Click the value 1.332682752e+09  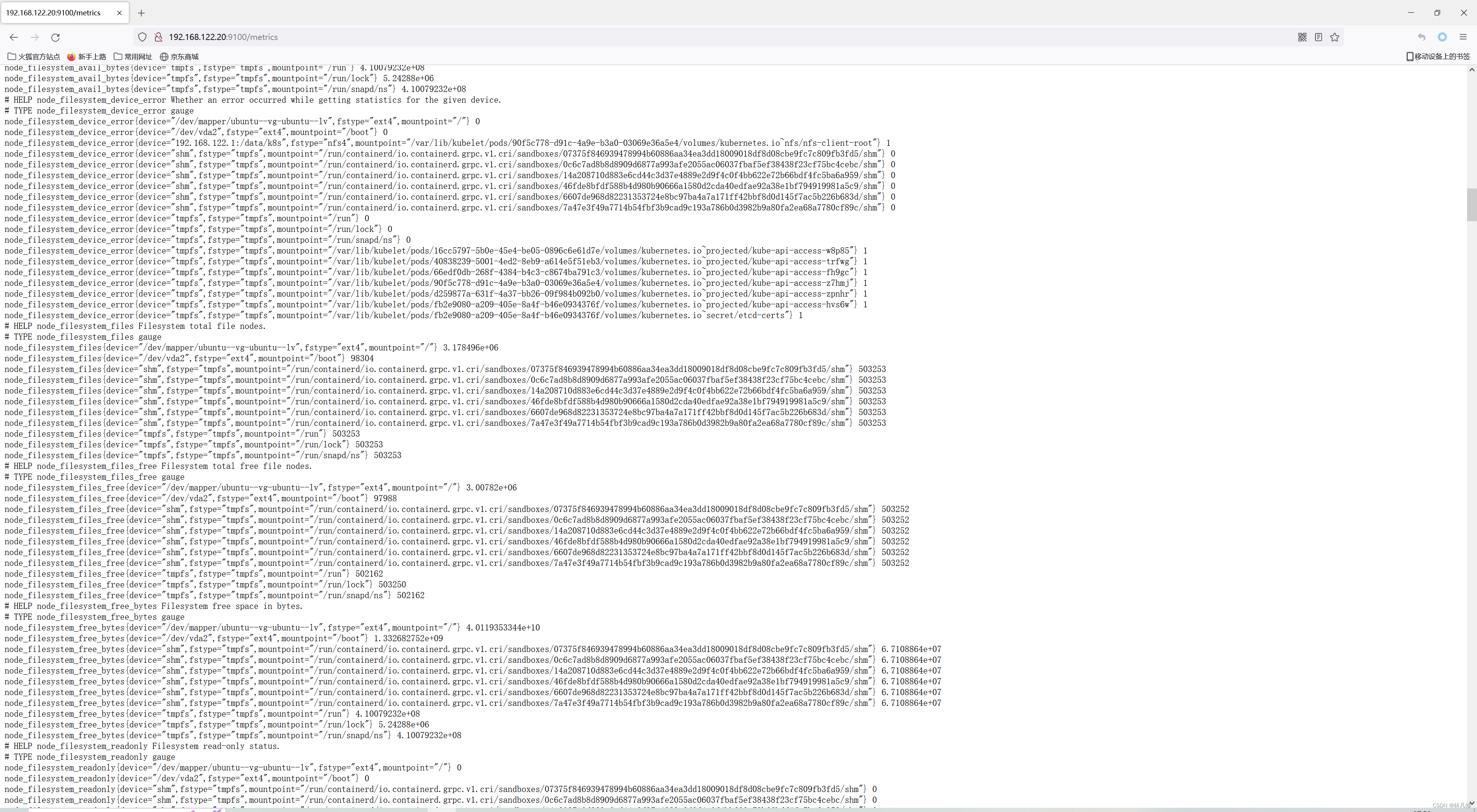pos(408,639)
